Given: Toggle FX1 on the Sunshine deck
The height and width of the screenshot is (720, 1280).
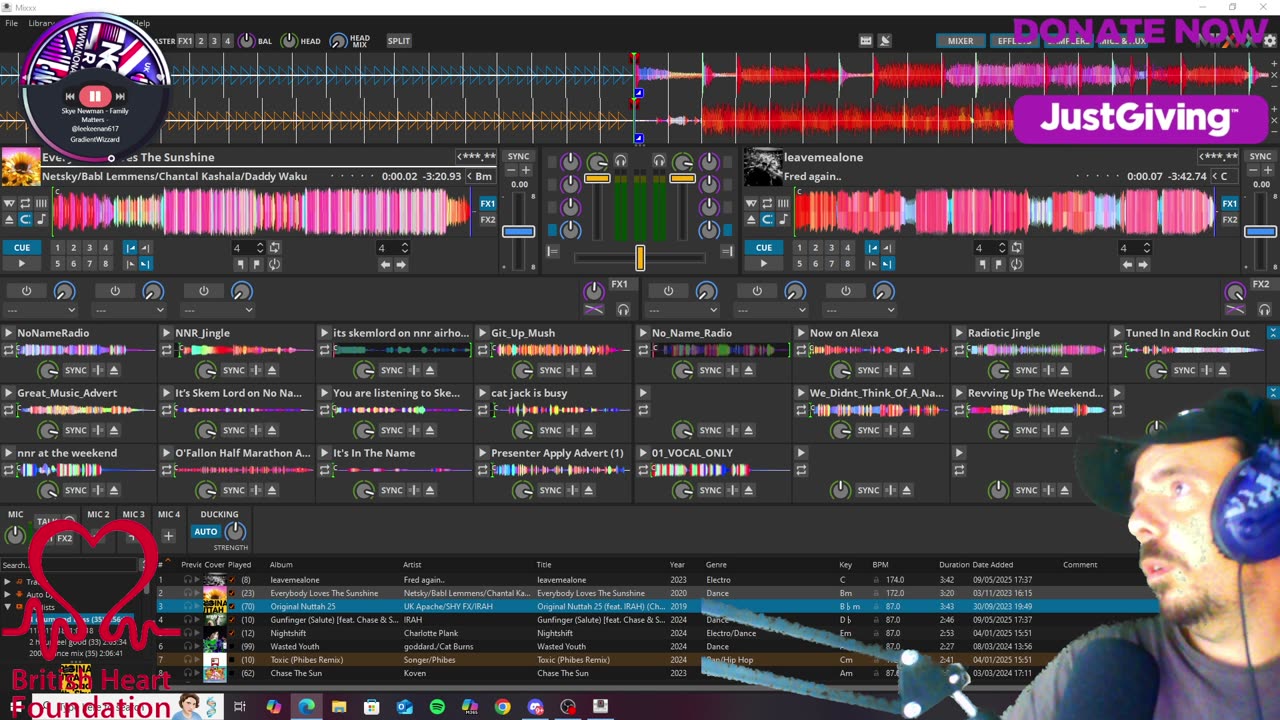Looking at the screenshot, I should point(487,204).
